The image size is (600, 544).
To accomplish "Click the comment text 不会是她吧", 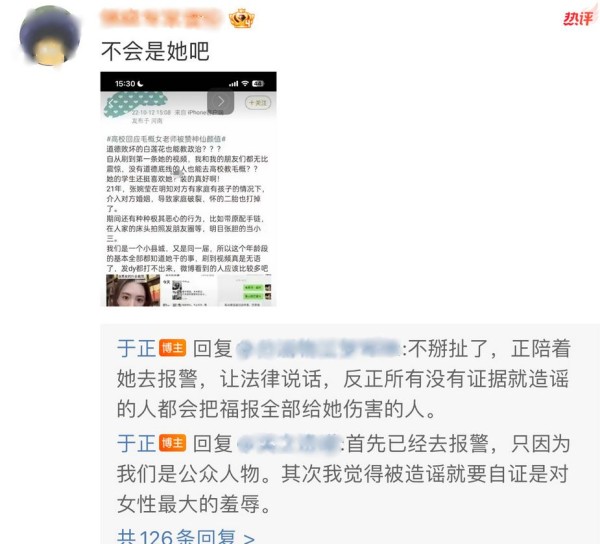I will coord(155,51).
